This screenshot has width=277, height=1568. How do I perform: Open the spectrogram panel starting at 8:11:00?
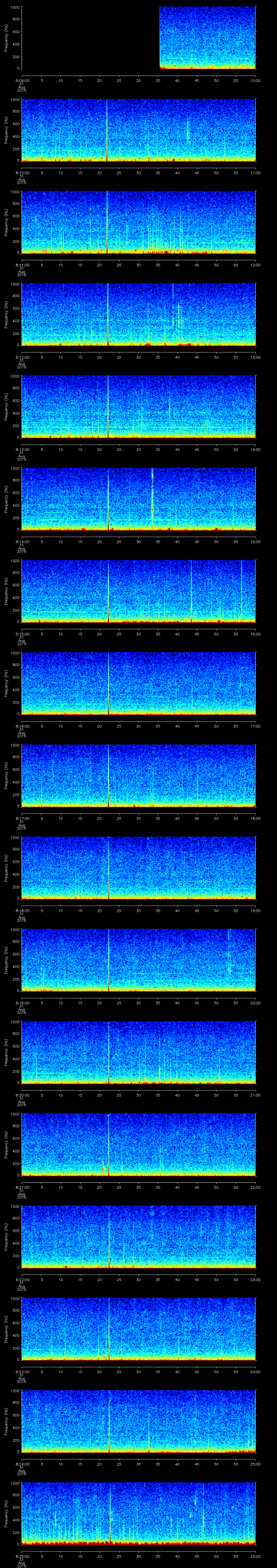139,222
